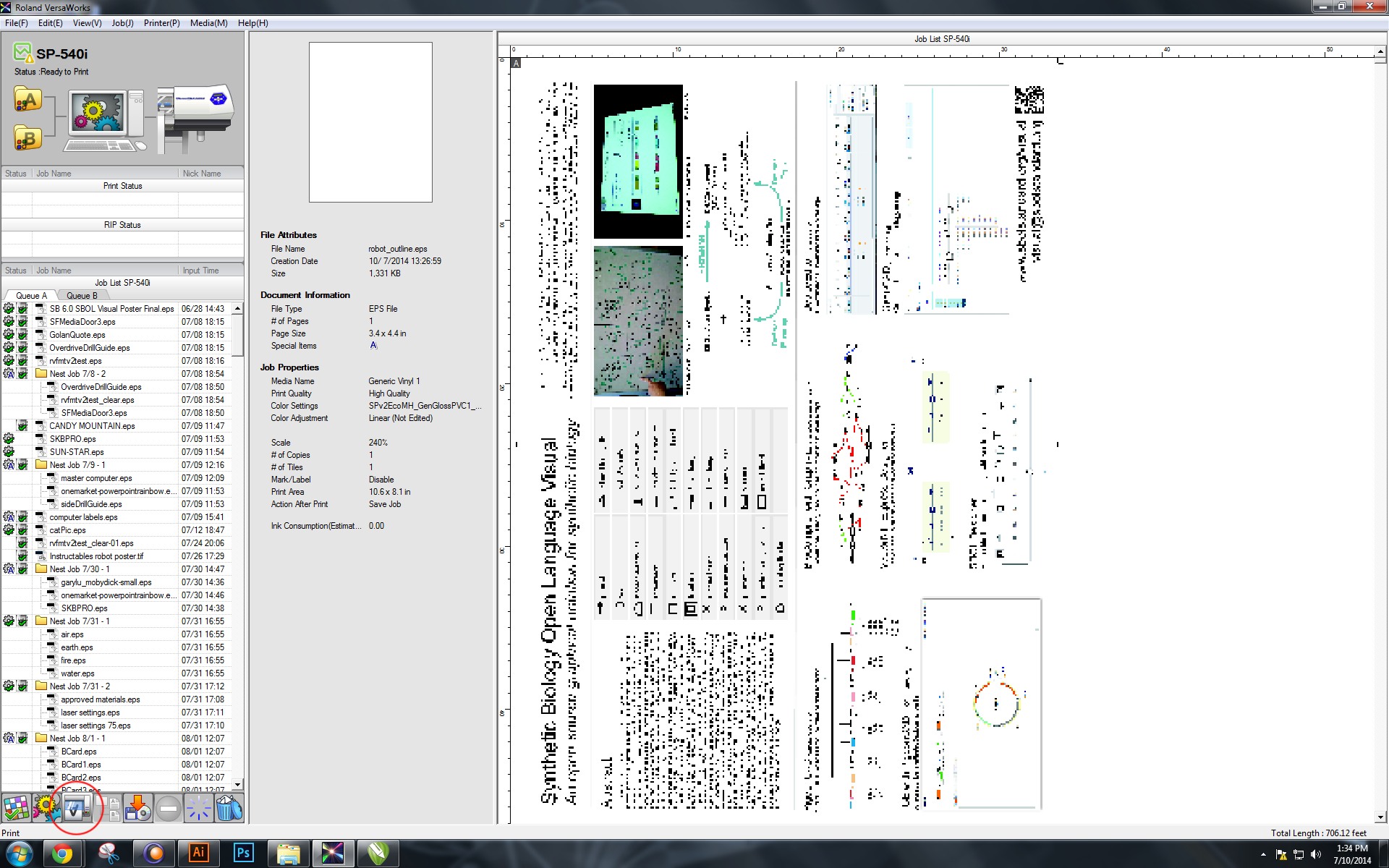1389x868 pixels.
Task: Open Chrome from the Windows taskbar
Action: click(63, 854)
